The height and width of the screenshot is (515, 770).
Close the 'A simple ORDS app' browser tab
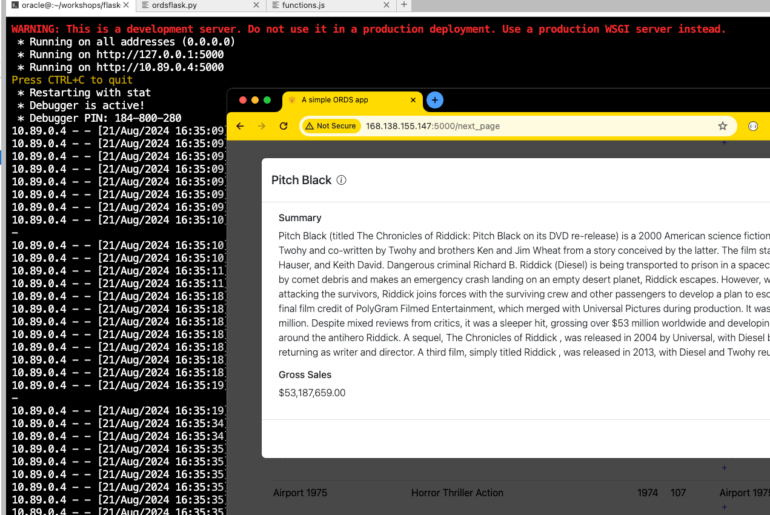pos(413,100)
